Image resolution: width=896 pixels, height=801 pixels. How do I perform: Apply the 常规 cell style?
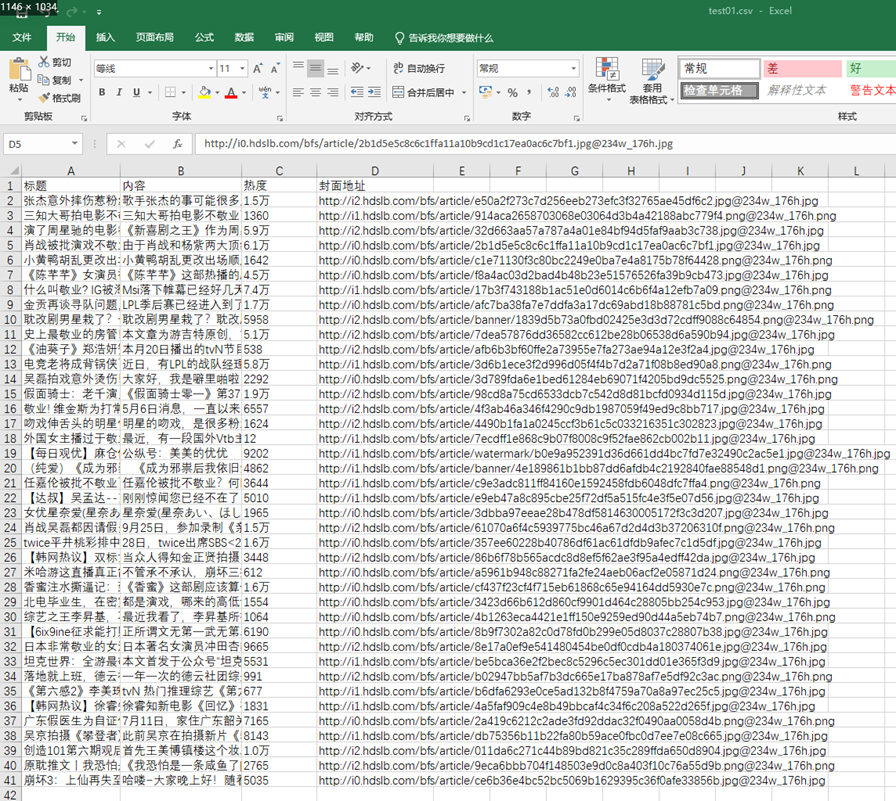click(x=719, y=69)
